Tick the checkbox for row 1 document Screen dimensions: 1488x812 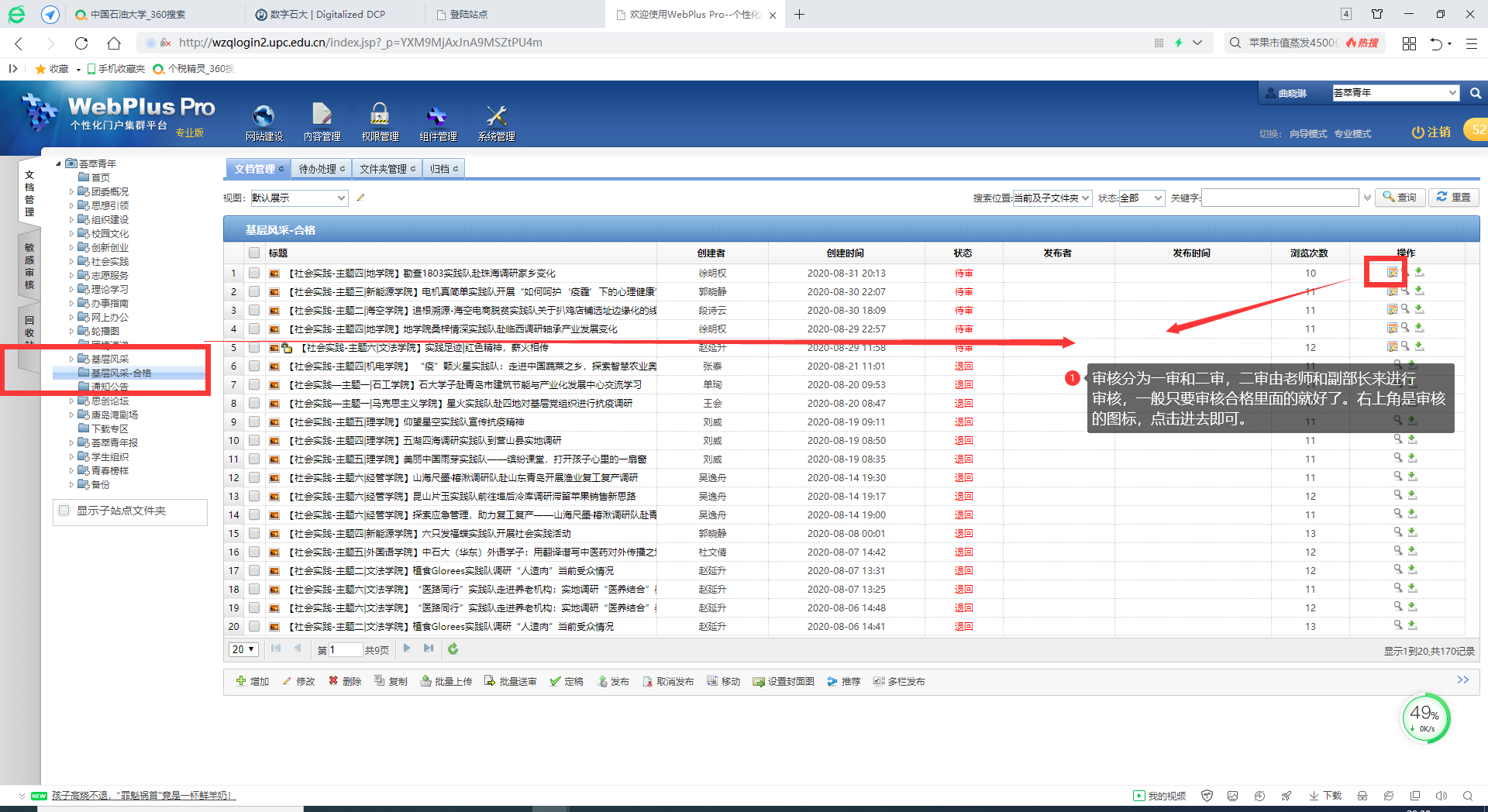coord(254,273)
